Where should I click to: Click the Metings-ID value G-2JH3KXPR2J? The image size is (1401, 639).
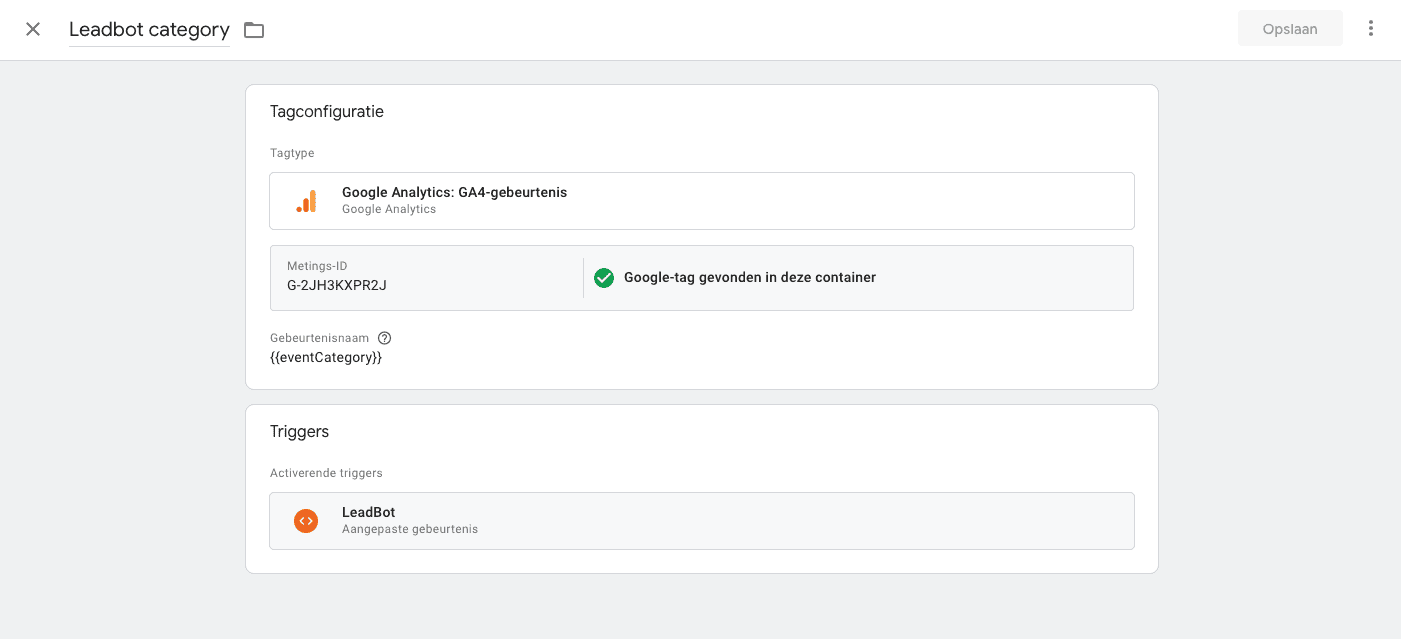(337, 285)
